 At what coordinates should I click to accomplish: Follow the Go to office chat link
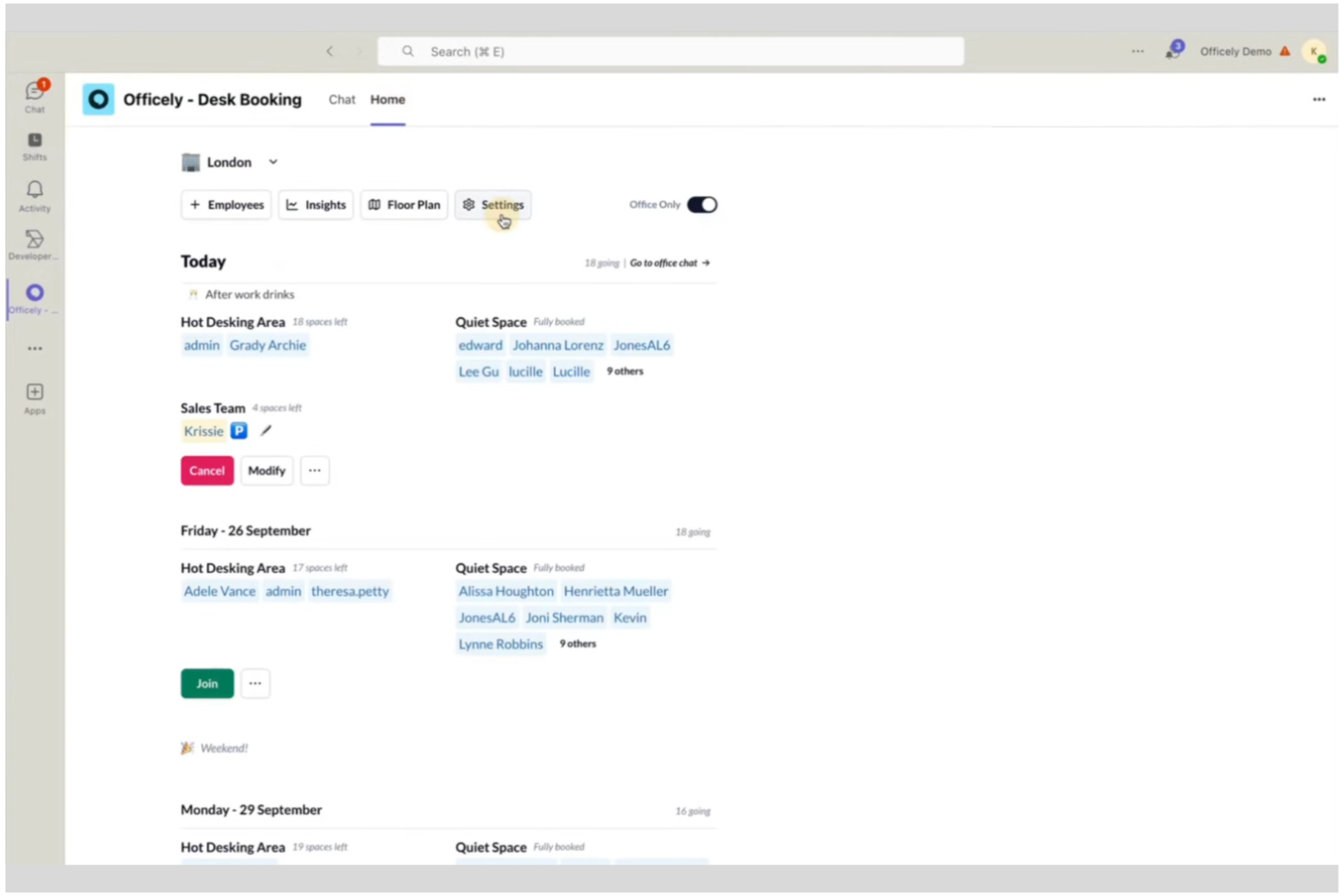click(x=670, y=263)
